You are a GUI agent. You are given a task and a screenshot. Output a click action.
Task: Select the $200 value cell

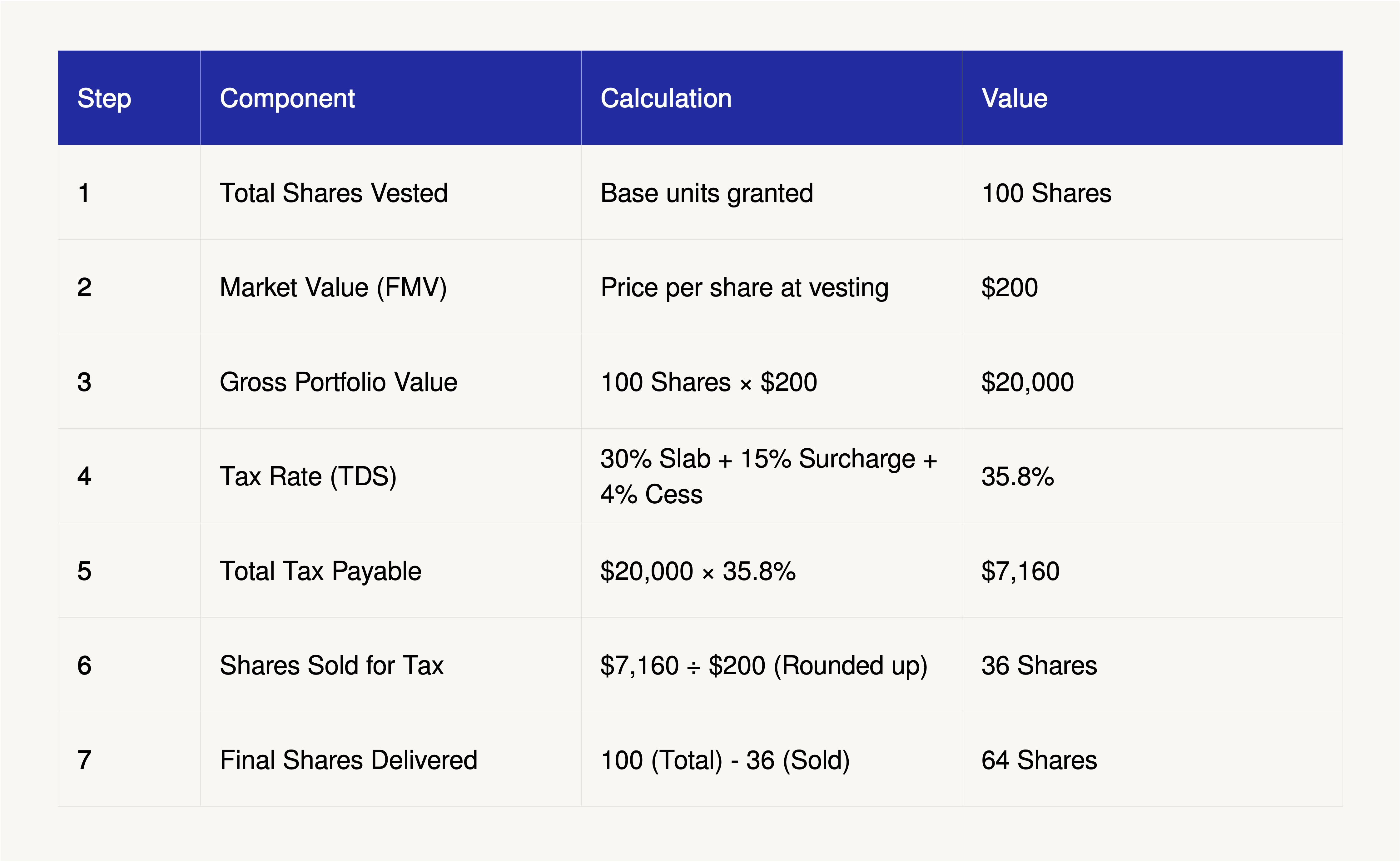[1152, 287]
